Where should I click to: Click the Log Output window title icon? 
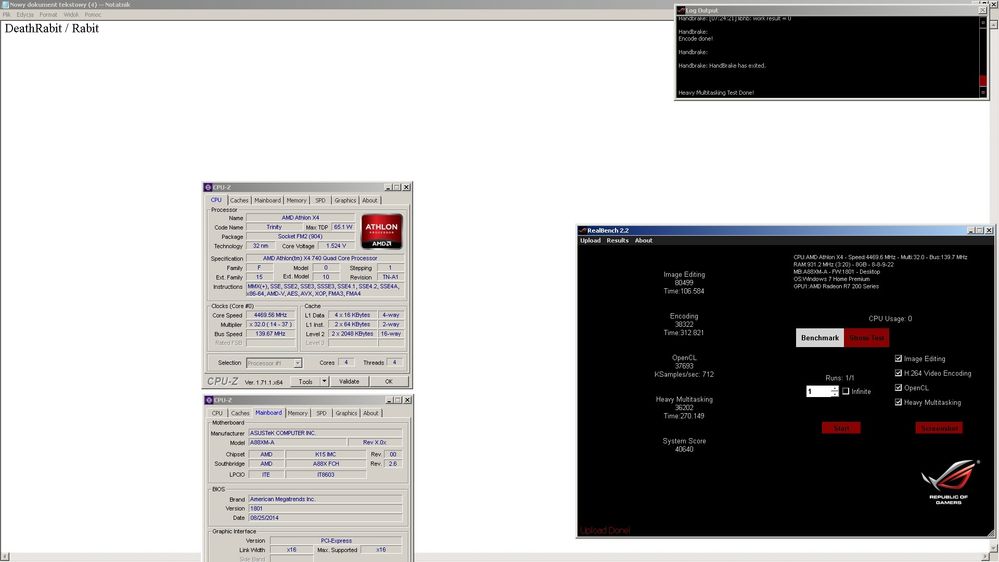[681, 10]
